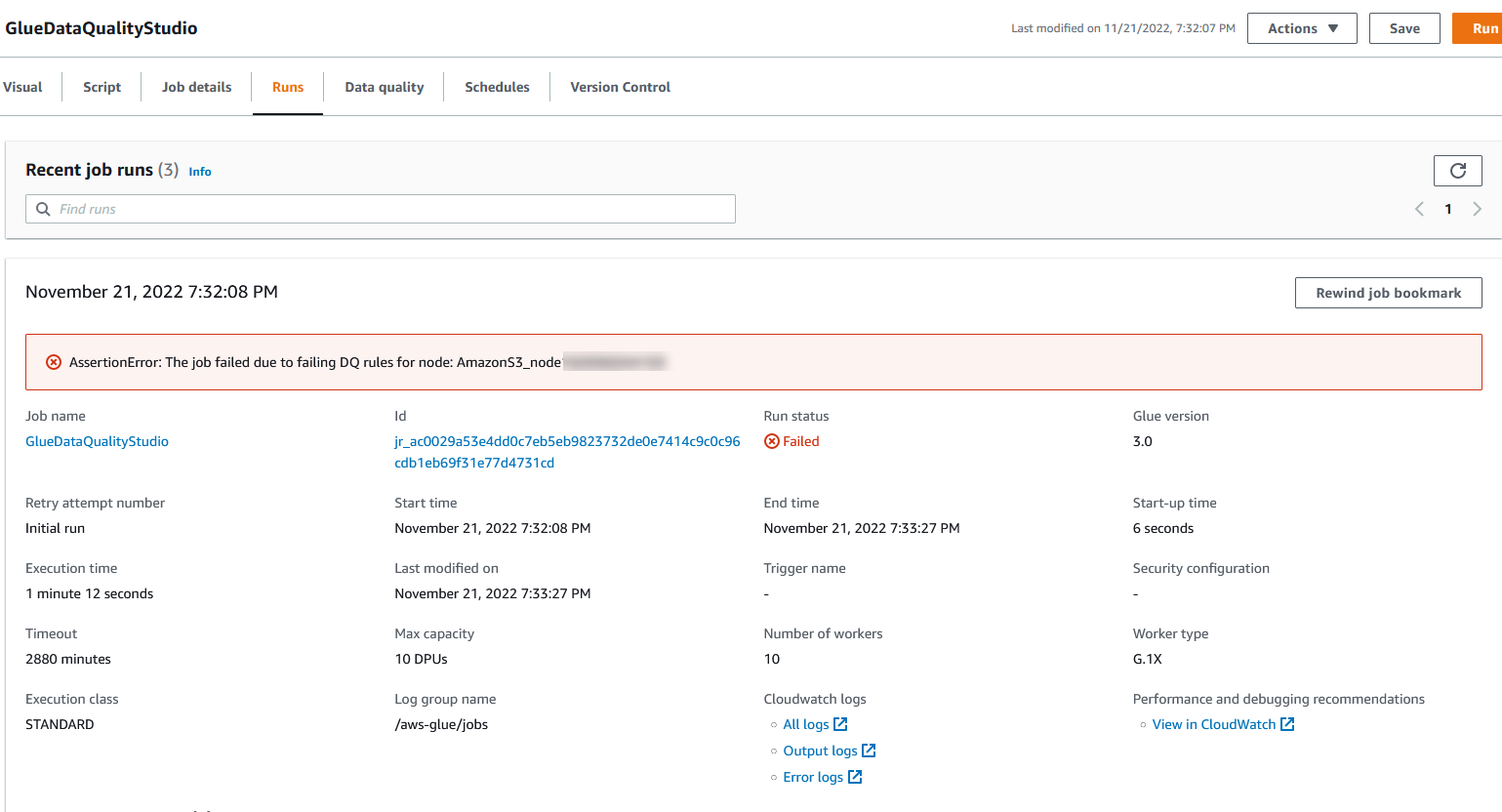Screen dimensions: 1502x812
Task: Open the Script tab
Action: (102, 87)
